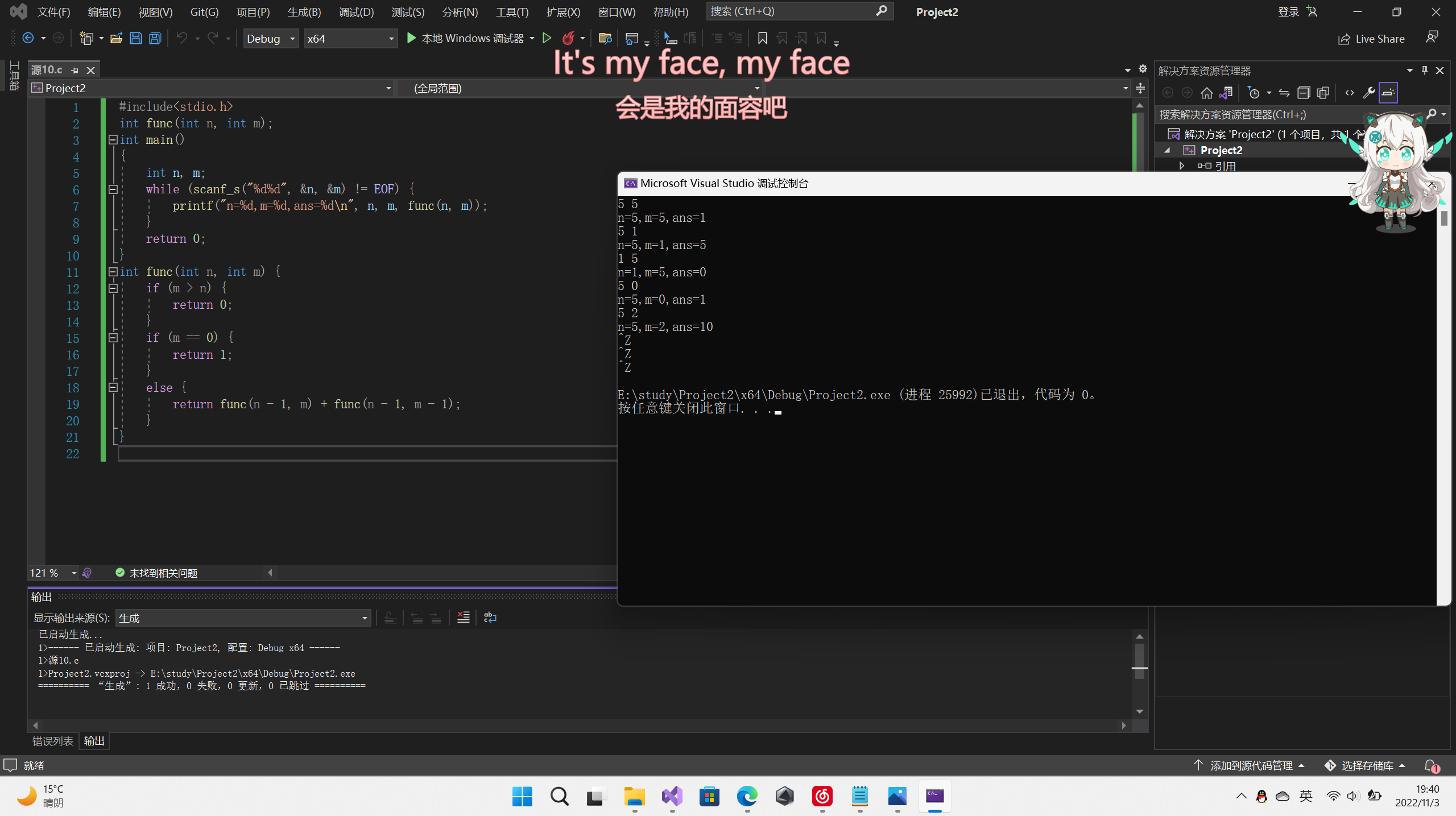Toggle pin on the 源10.c tab

[x=75, y=71]
